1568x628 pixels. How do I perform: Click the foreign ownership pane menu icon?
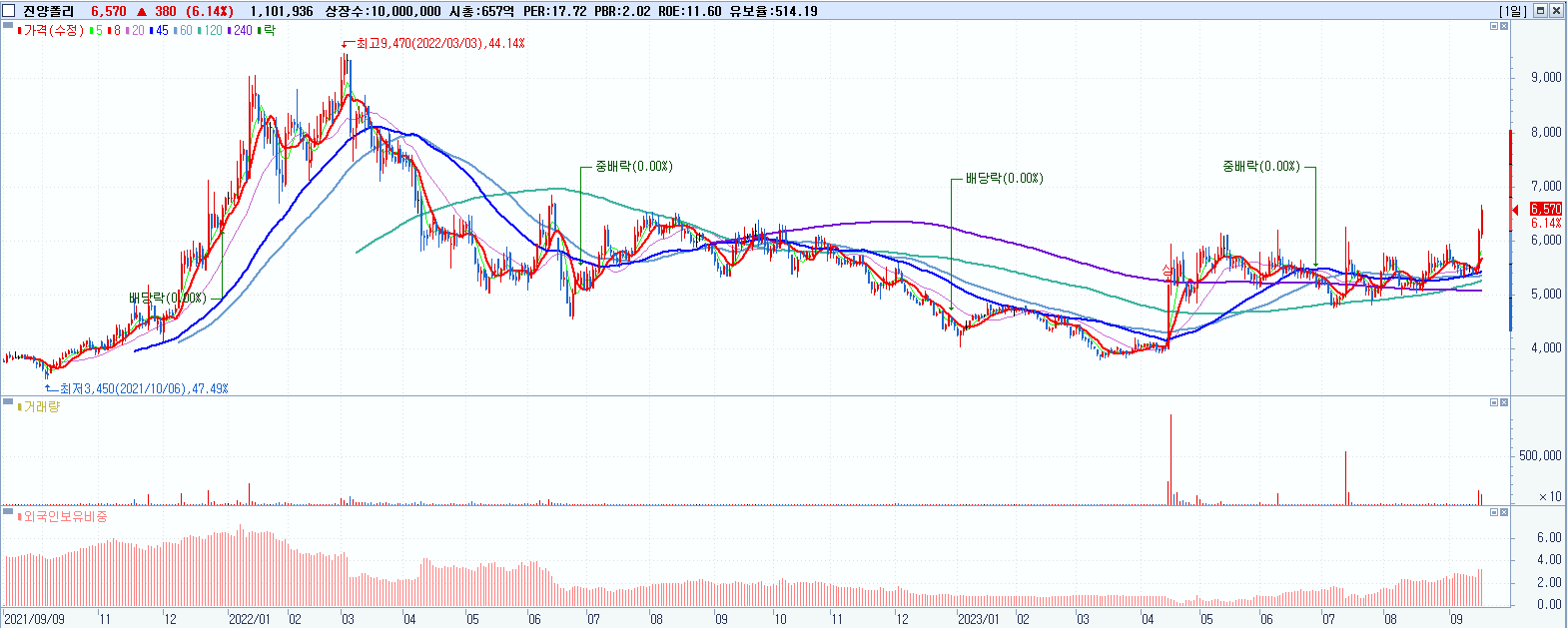click(x=8, y=512)
